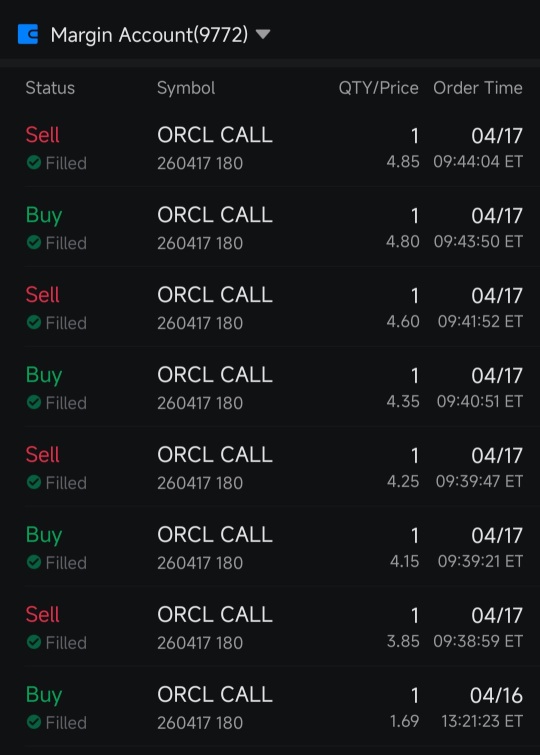Screen dimensions: 540x755
Task: Click the Filled checkmark on the 04/16 buy order
Action: pos(34,722)
